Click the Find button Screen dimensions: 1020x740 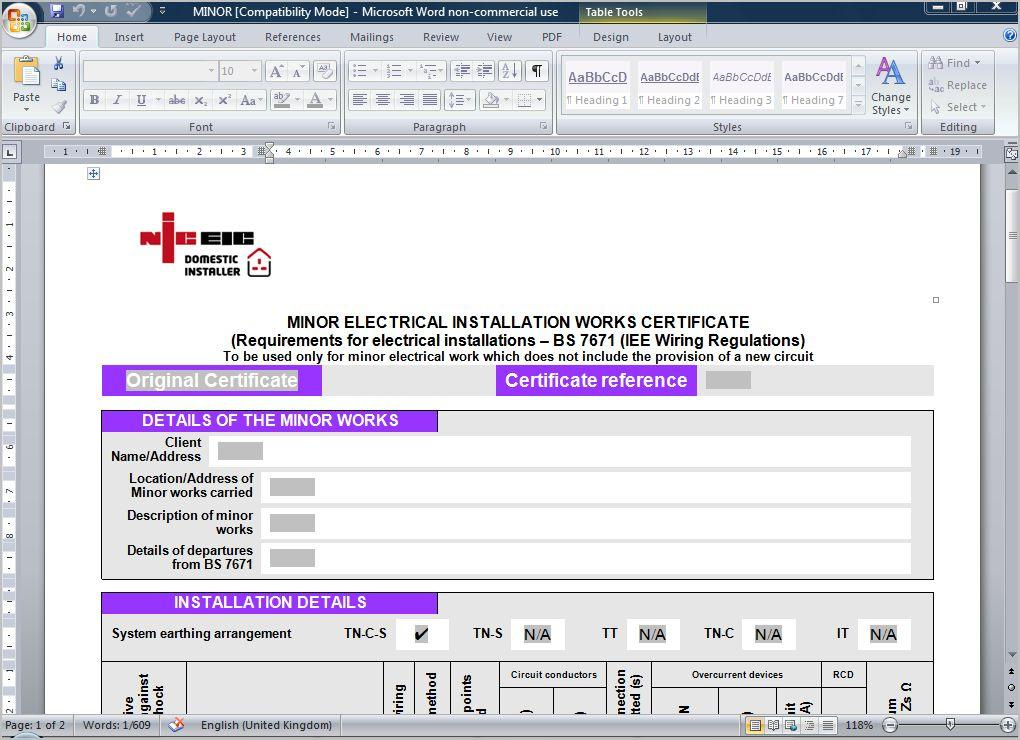point(954,63)
